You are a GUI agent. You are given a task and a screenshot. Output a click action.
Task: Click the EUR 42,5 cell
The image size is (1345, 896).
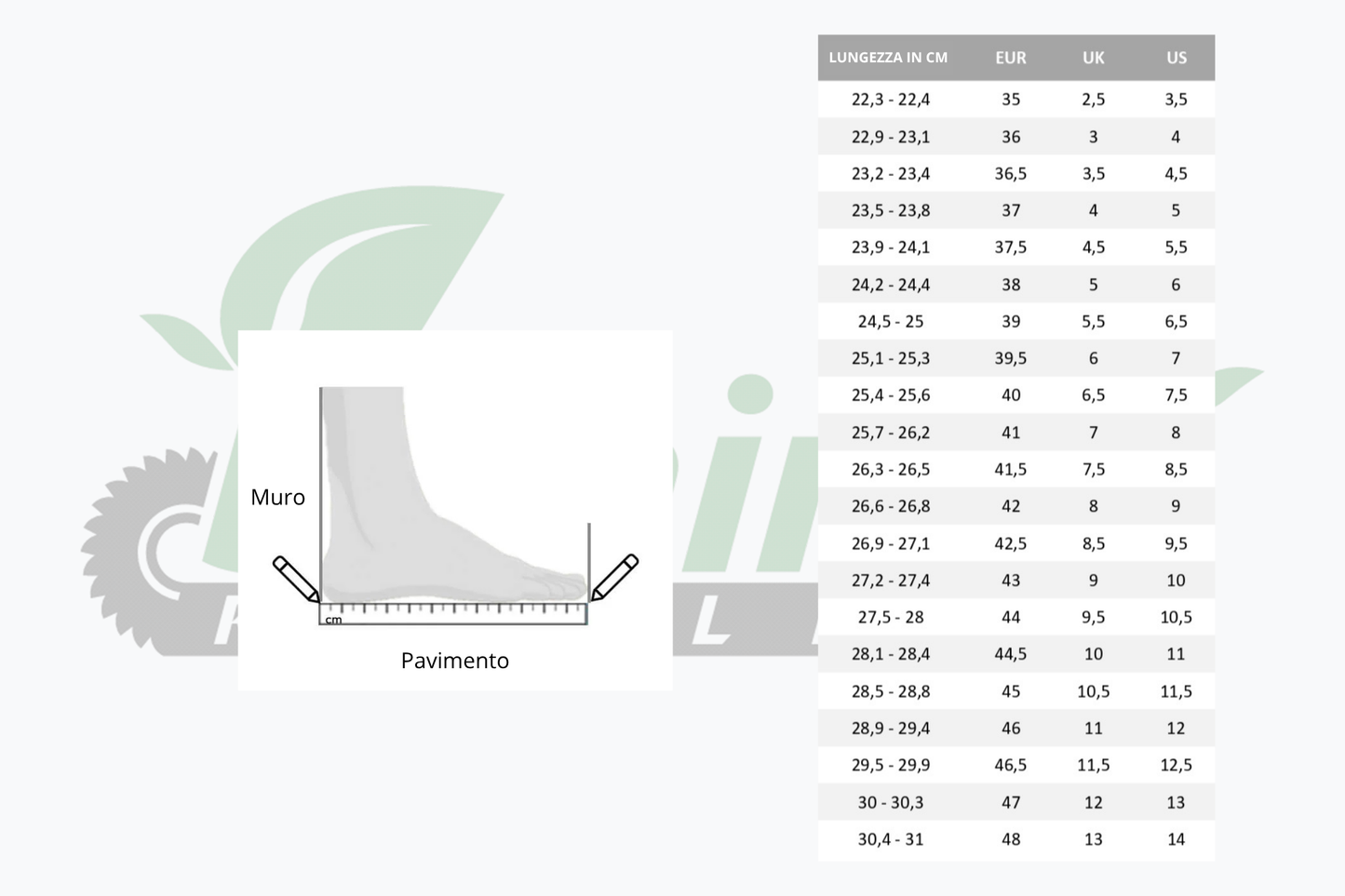point(1011,543)
